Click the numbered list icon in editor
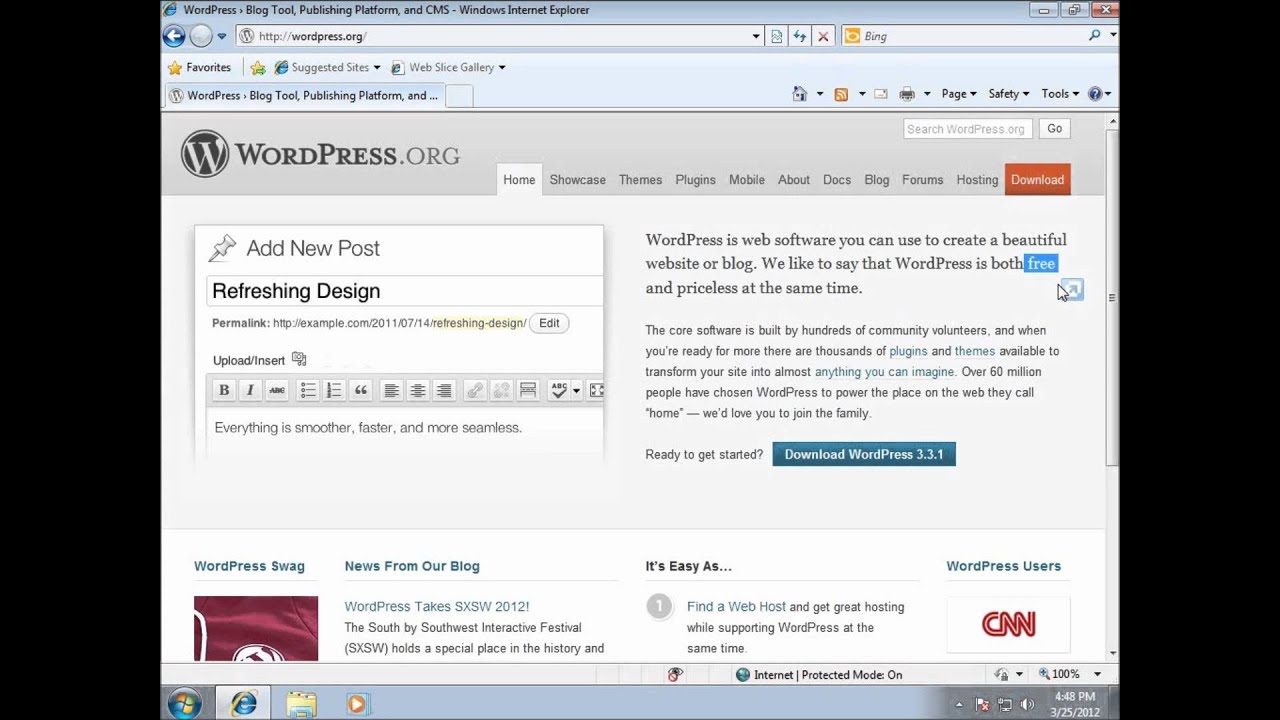1280x720 pixels. pos(334,390)
